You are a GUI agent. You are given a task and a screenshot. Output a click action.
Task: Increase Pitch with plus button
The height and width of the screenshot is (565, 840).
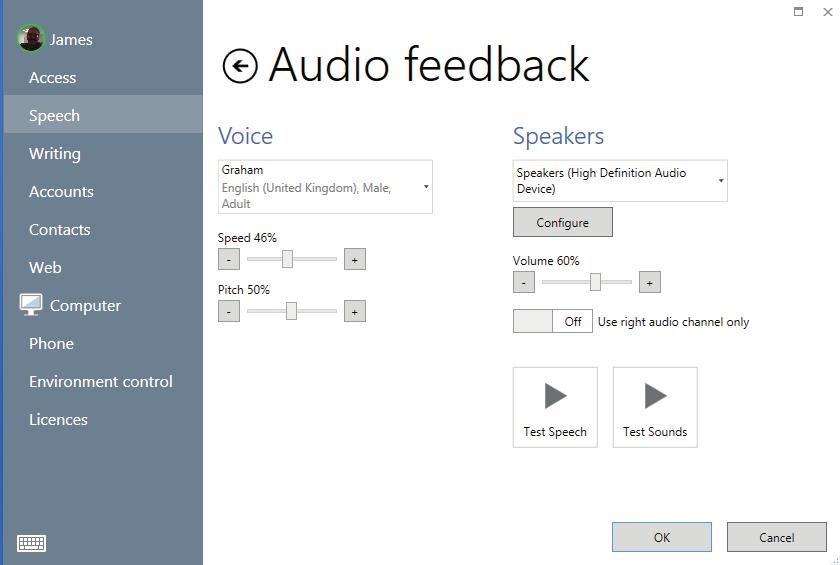point(355,311)
